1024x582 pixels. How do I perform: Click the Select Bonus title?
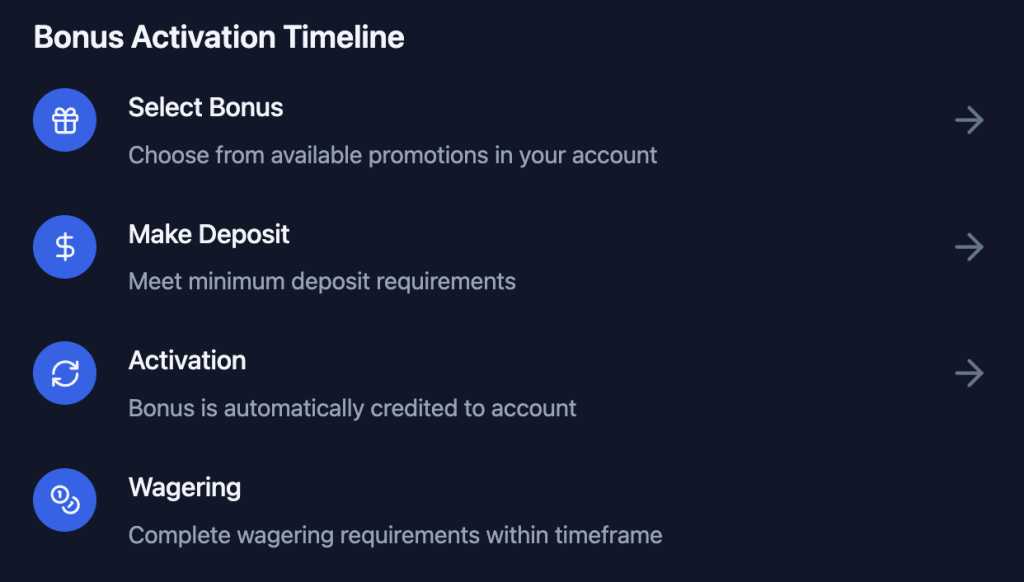click(206, 107)
